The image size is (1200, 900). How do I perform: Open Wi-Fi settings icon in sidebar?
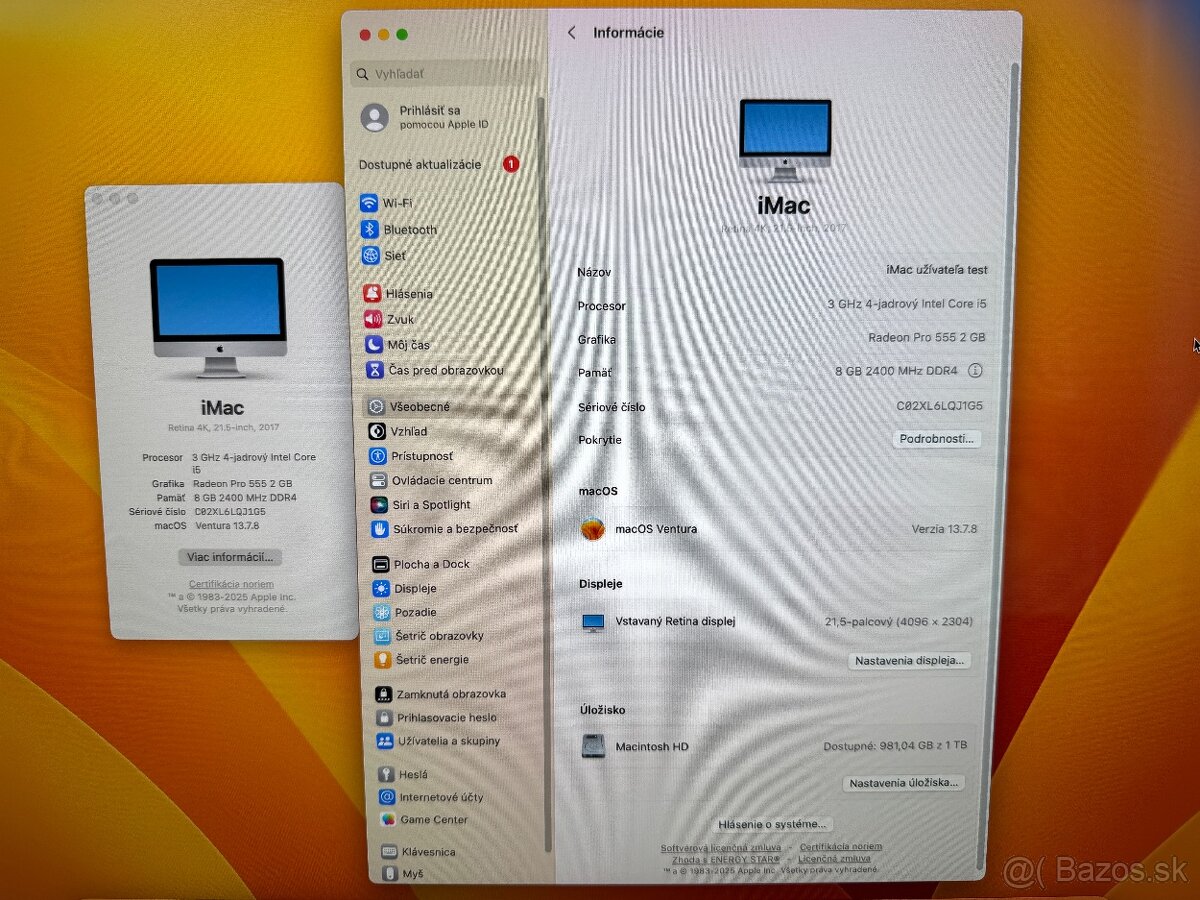pos(370,203)
